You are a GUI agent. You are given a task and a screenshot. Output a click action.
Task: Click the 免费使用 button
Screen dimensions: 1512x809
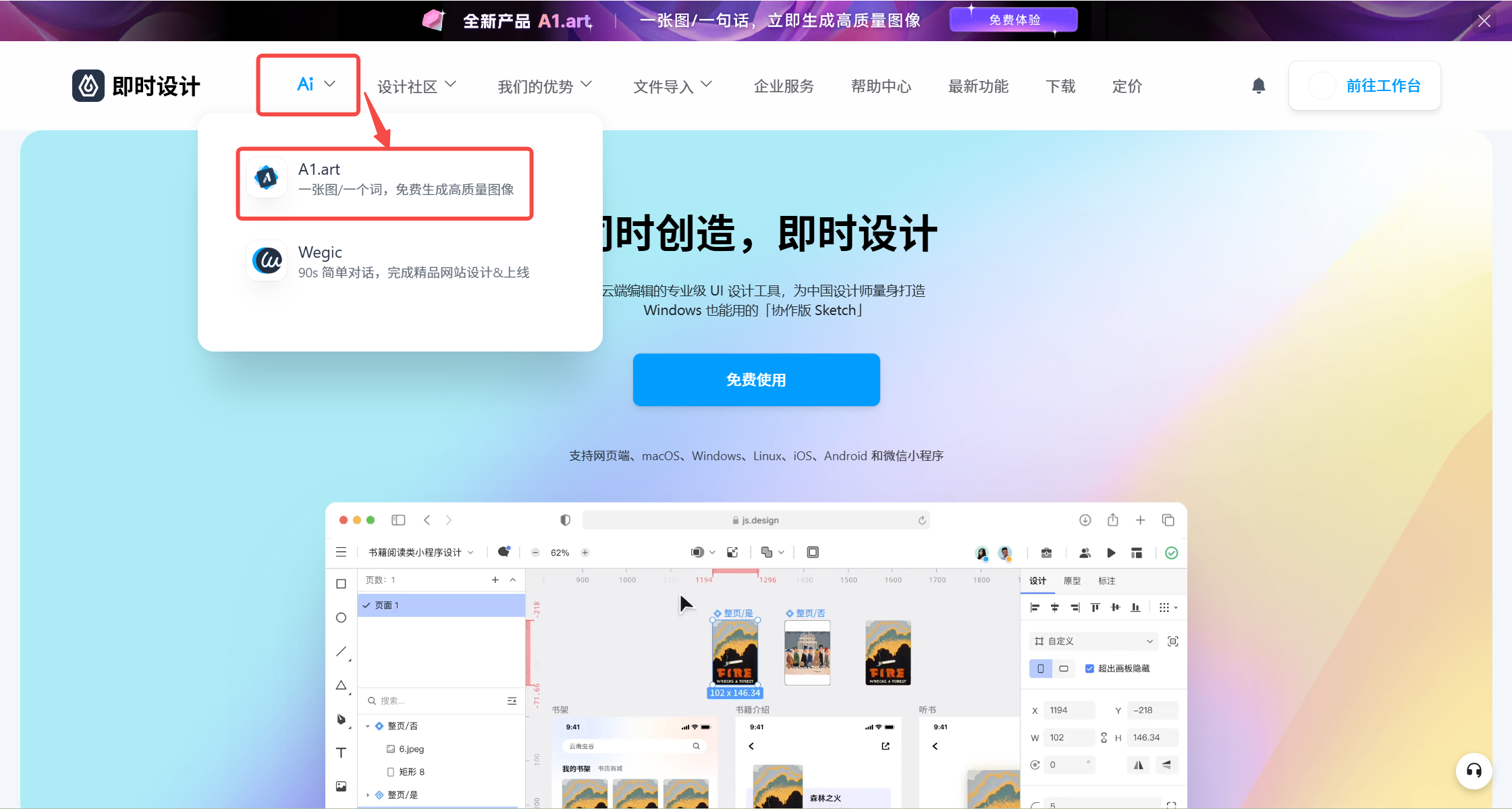[x=756, y=380]
